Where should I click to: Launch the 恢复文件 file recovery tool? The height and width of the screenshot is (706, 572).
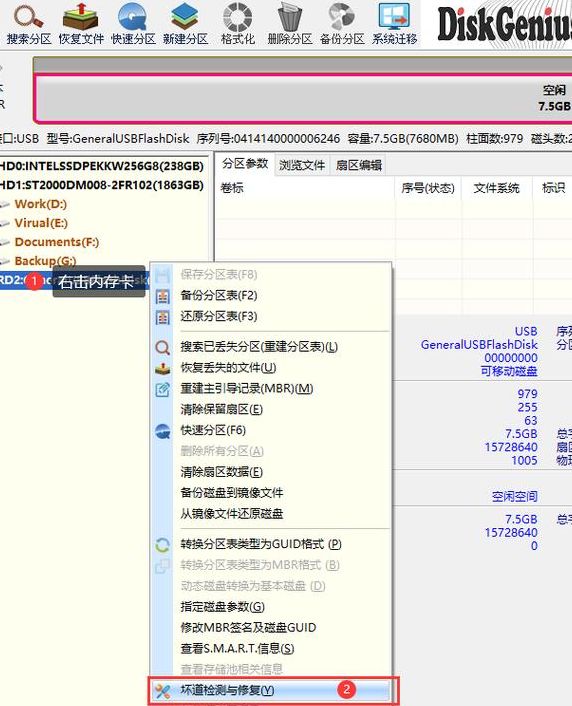(81, 24)
